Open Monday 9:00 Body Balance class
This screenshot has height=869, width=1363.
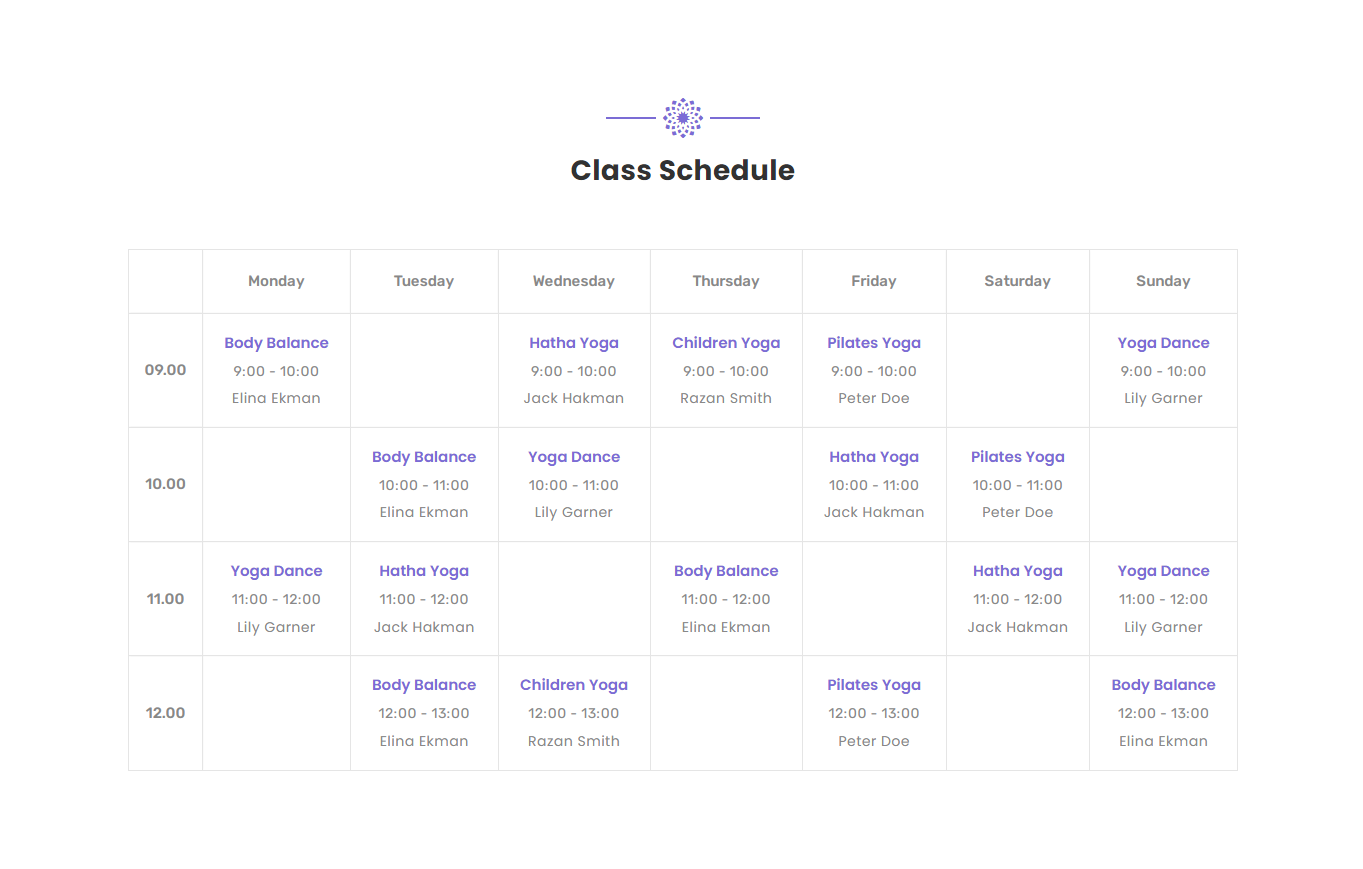[x=276, y=343]
